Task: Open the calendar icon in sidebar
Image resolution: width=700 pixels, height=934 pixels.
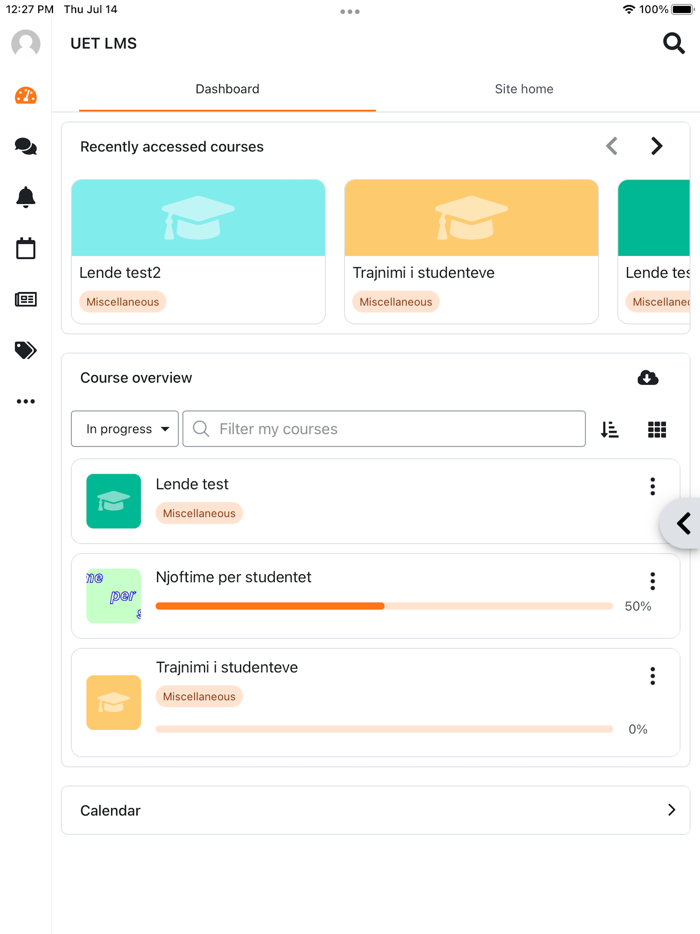Action: coord(26,248)
